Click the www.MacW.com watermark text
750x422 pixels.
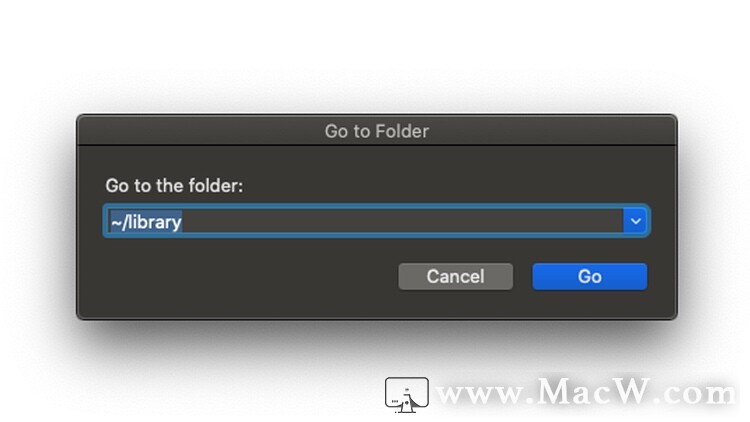point(586,392)
